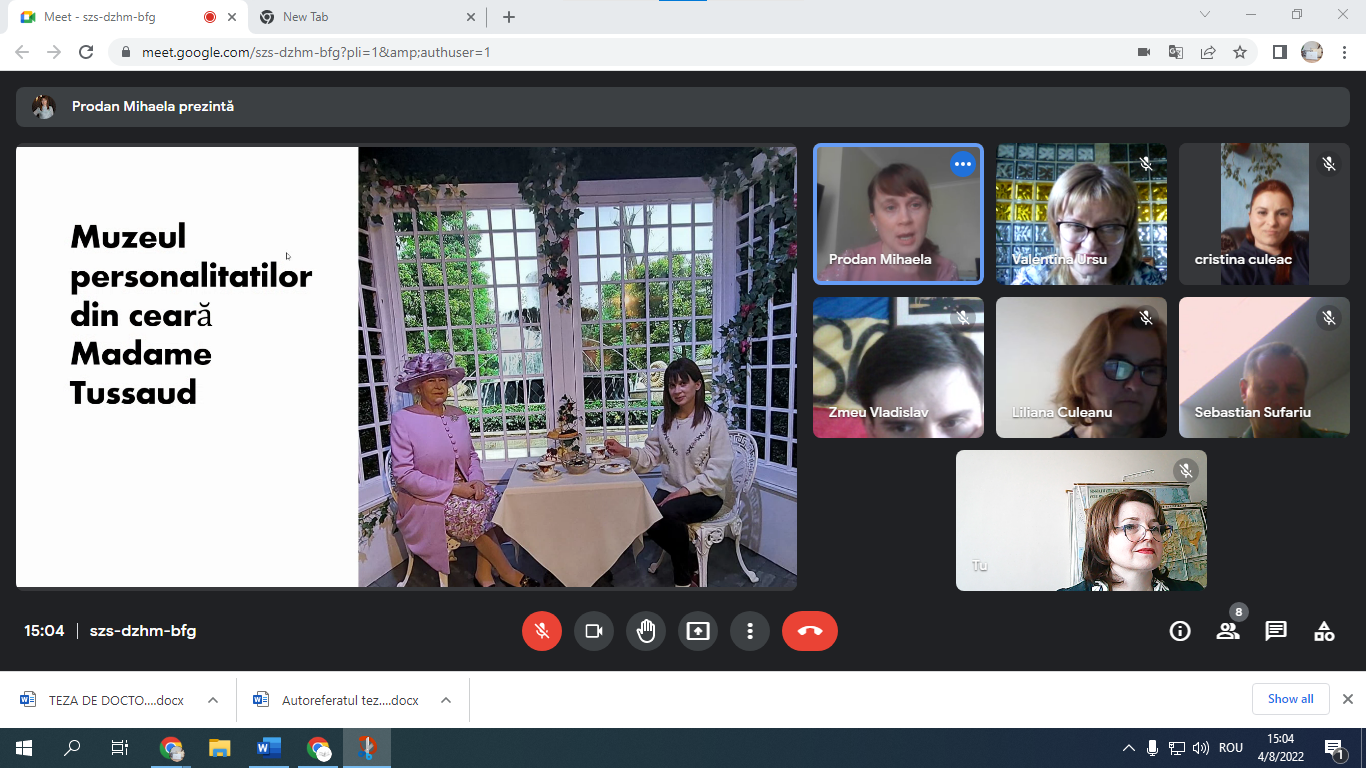
Task: Go back in browser history
Action: coord(22,52)
